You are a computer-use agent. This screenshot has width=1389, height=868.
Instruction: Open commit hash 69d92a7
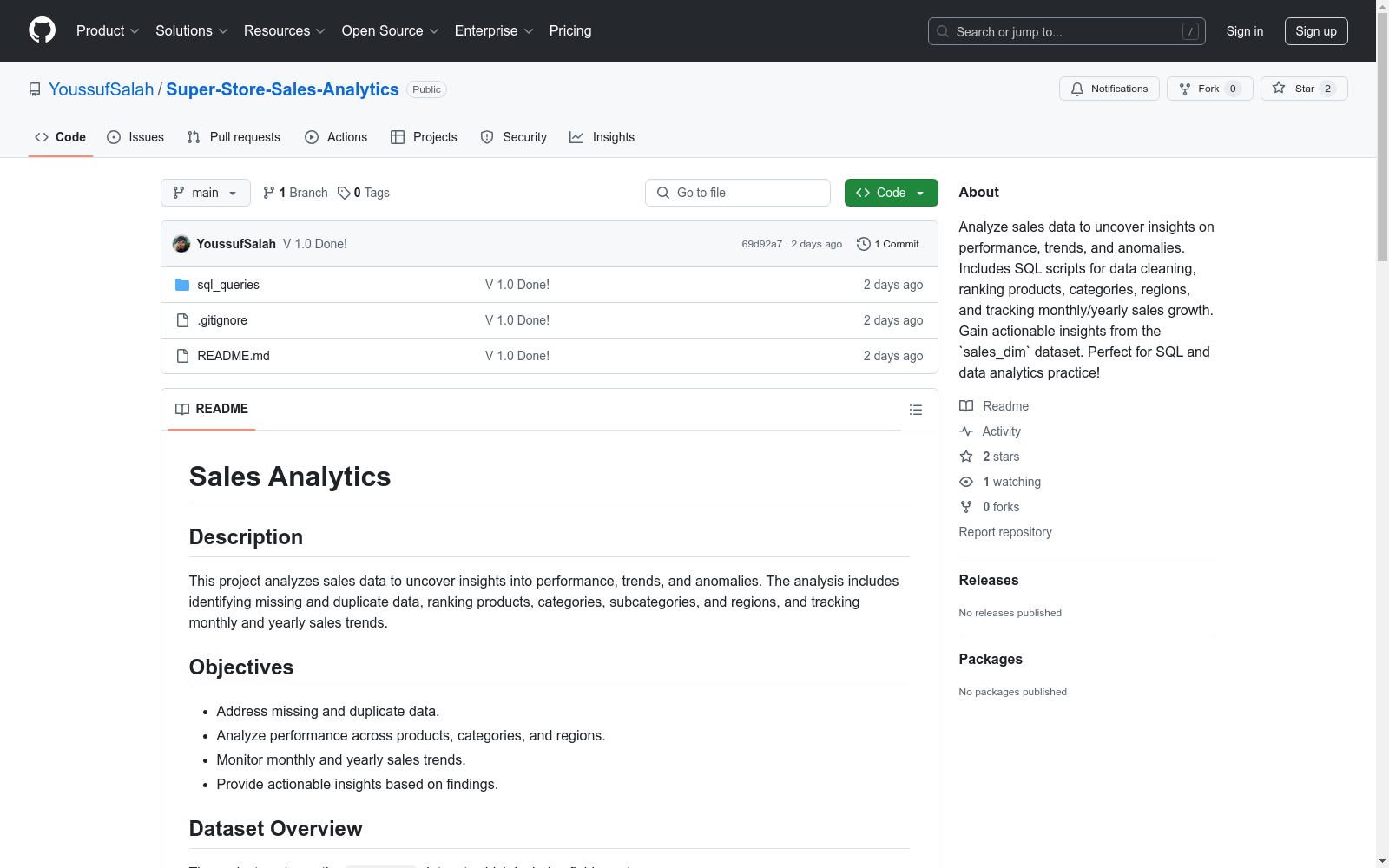(x=761, y=244)
